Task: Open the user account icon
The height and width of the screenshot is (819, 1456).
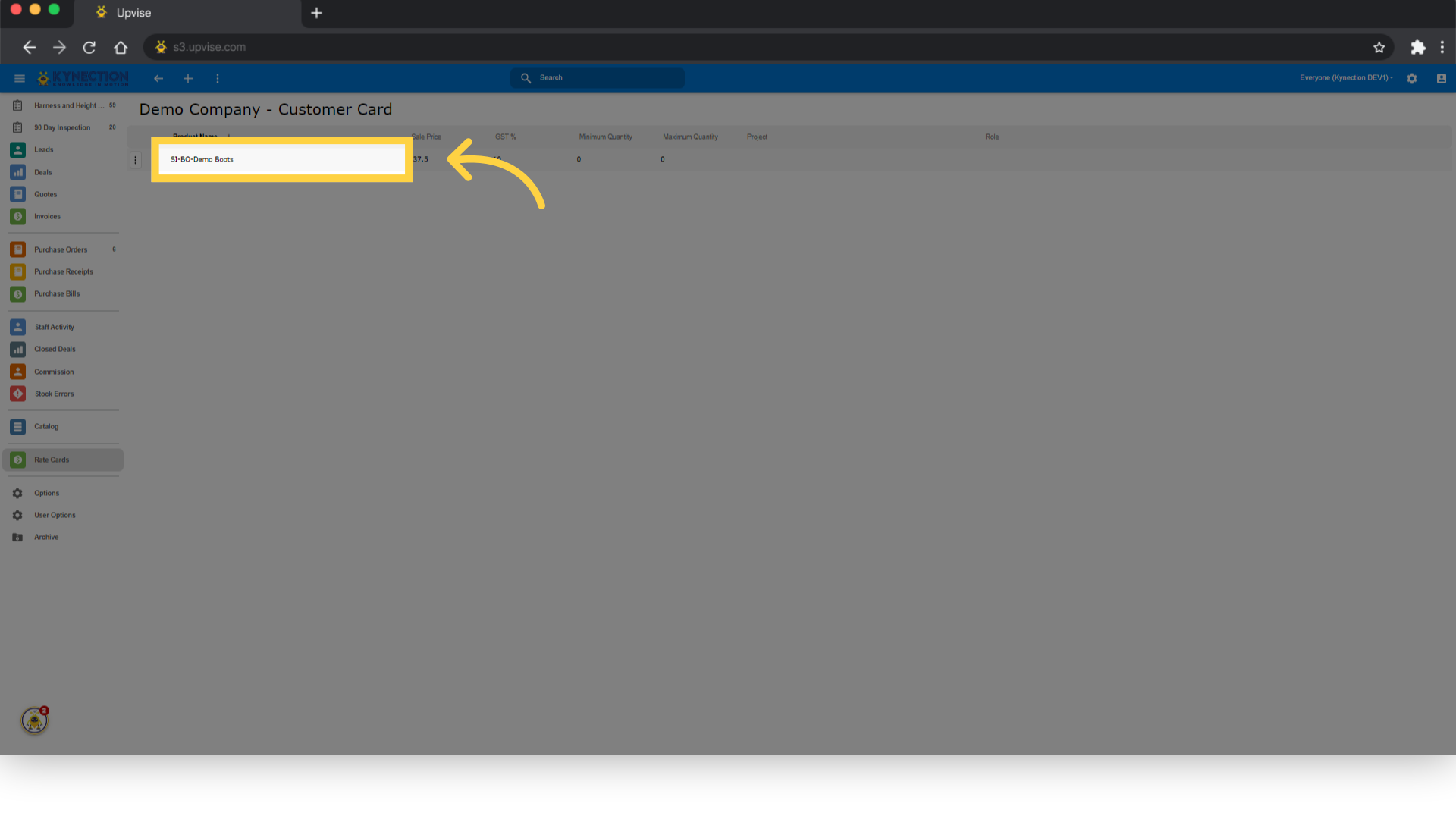Action: [x=1442, y=78]
